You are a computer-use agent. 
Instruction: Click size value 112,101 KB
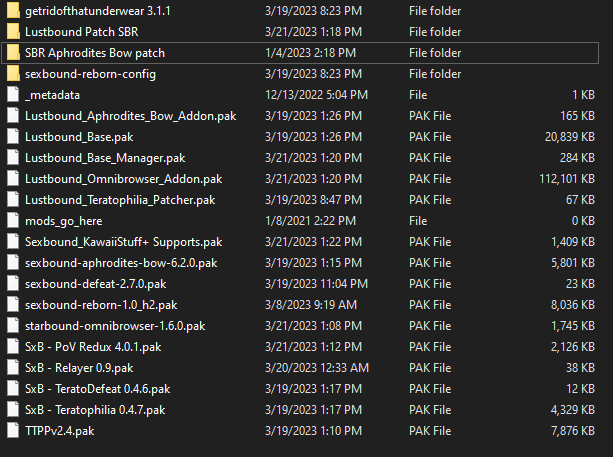(567, 179)
